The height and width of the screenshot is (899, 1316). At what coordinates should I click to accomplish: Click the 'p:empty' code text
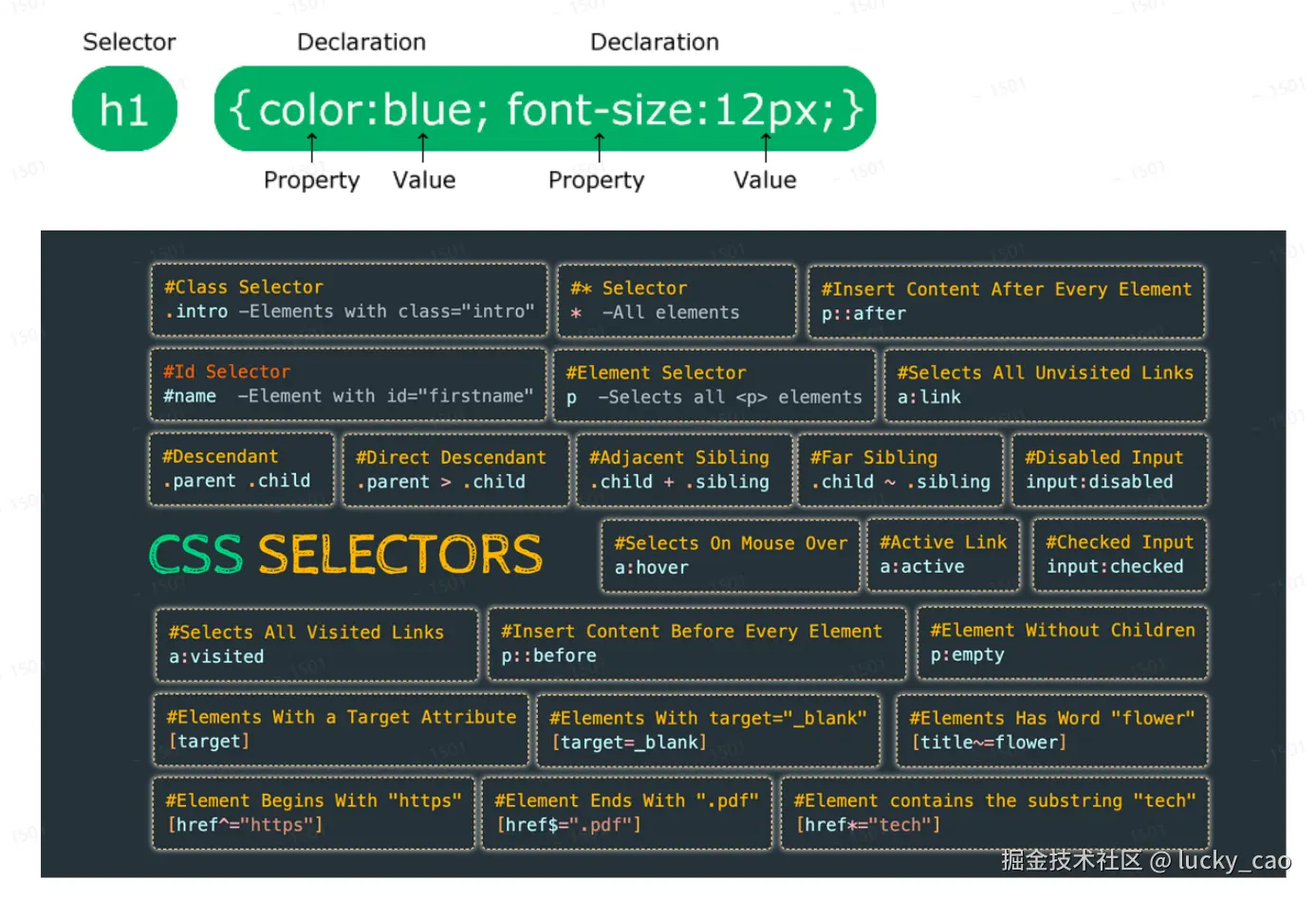point(967,655)
